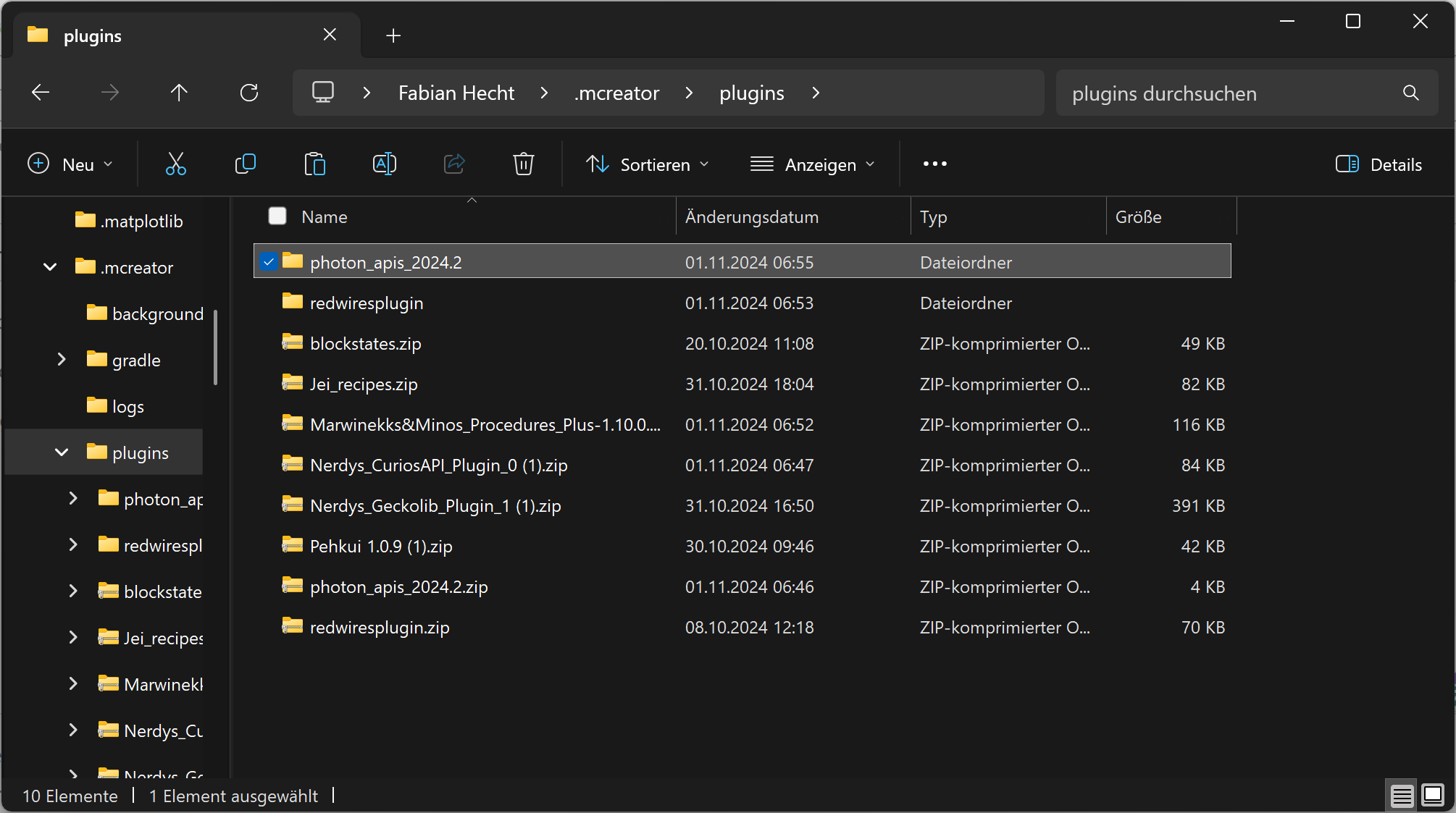Select Fabian Hecht in breadcrumb path

coord(456,93)
